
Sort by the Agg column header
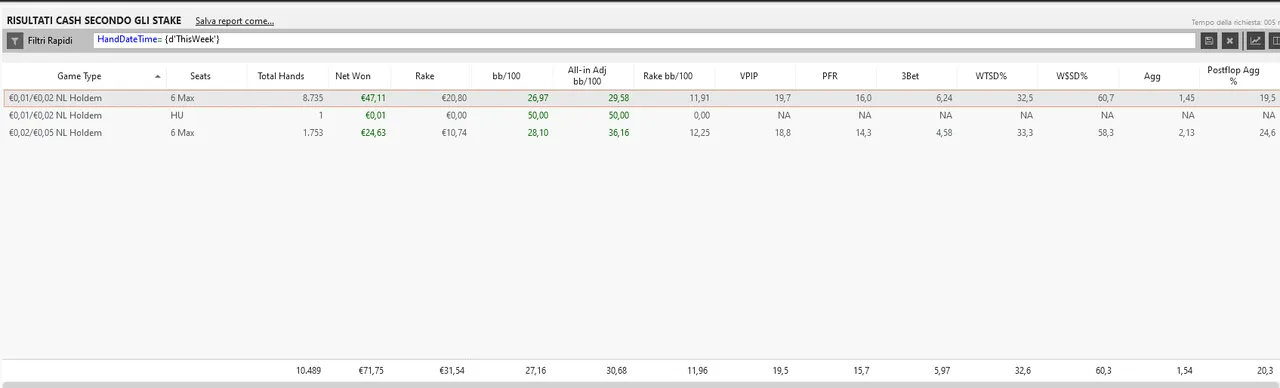tap(1153, 76)
